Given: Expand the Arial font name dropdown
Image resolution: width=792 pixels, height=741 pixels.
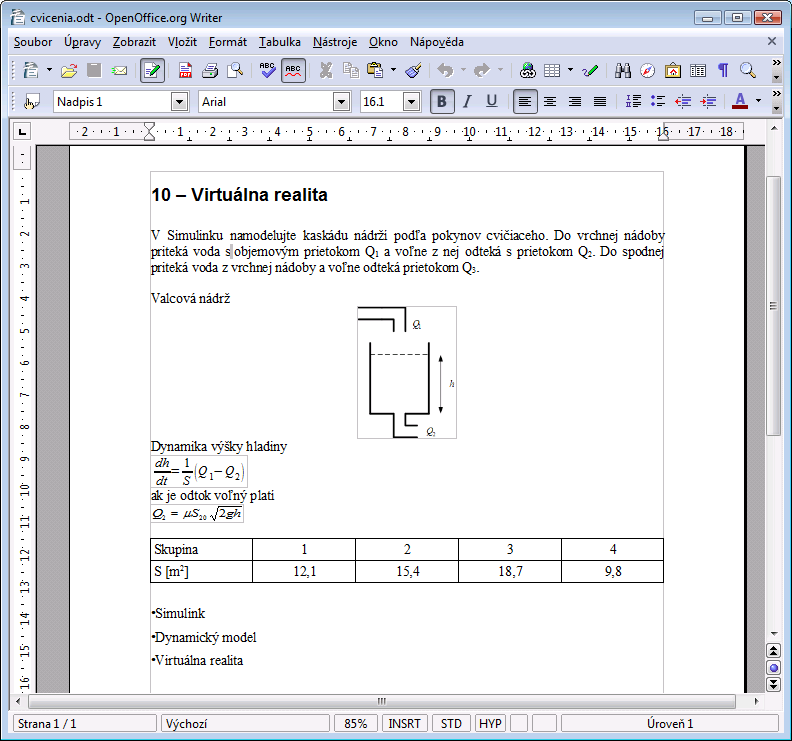Looking at the screenshot, I should pyautogui.click(x=341, y=102).
